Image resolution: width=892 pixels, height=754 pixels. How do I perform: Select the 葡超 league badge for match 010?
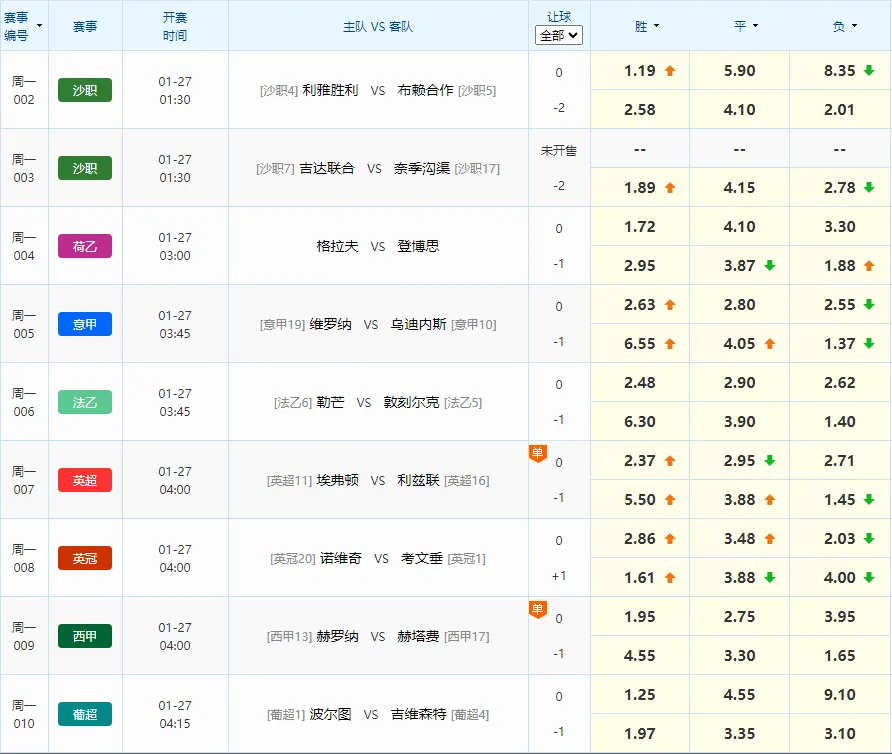(x=84, y=714)
